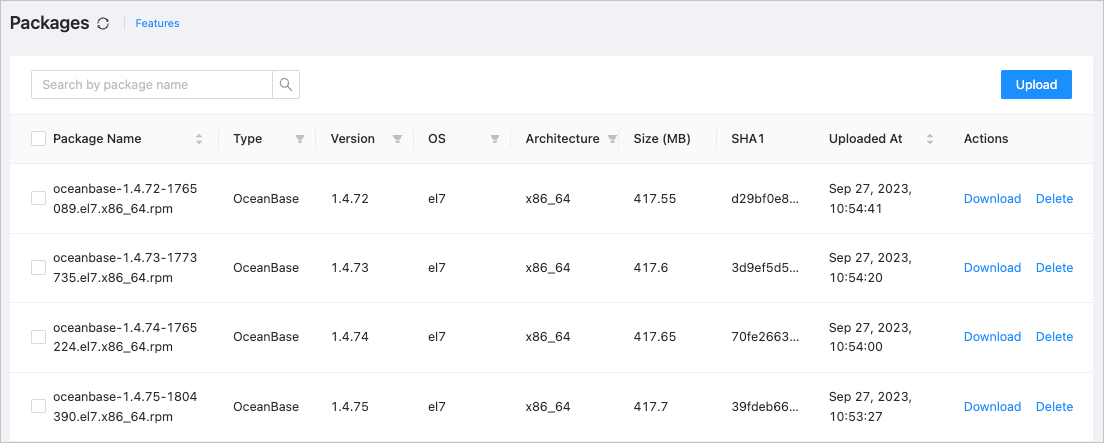Image resolution: width=1104 pixels, height=443 pixels.
Task: Select the oceanbase-1.4.75 package row checkbox
Action: tap(38, 406)
